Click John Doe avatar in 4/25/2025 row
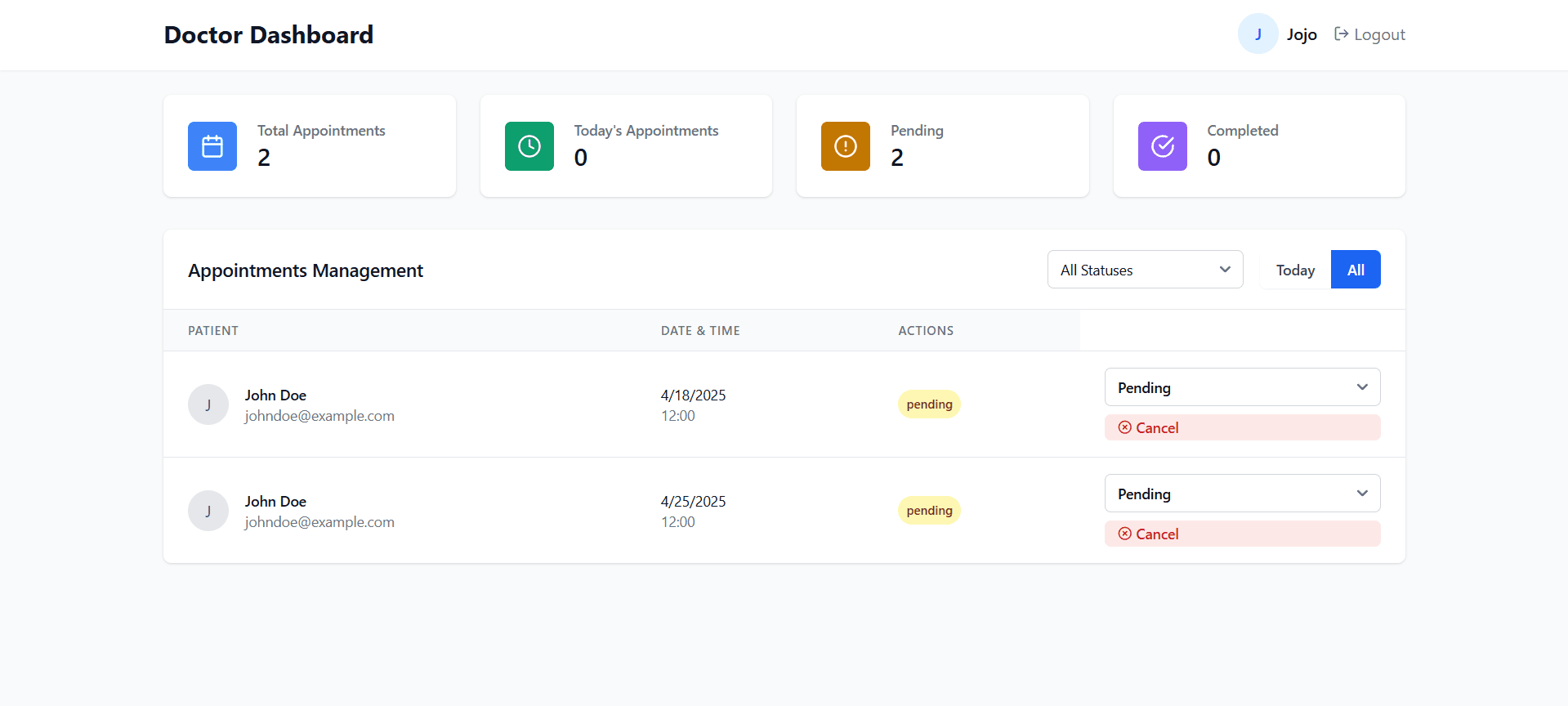This screenshot has width=1568, height=706. [208, 511]
